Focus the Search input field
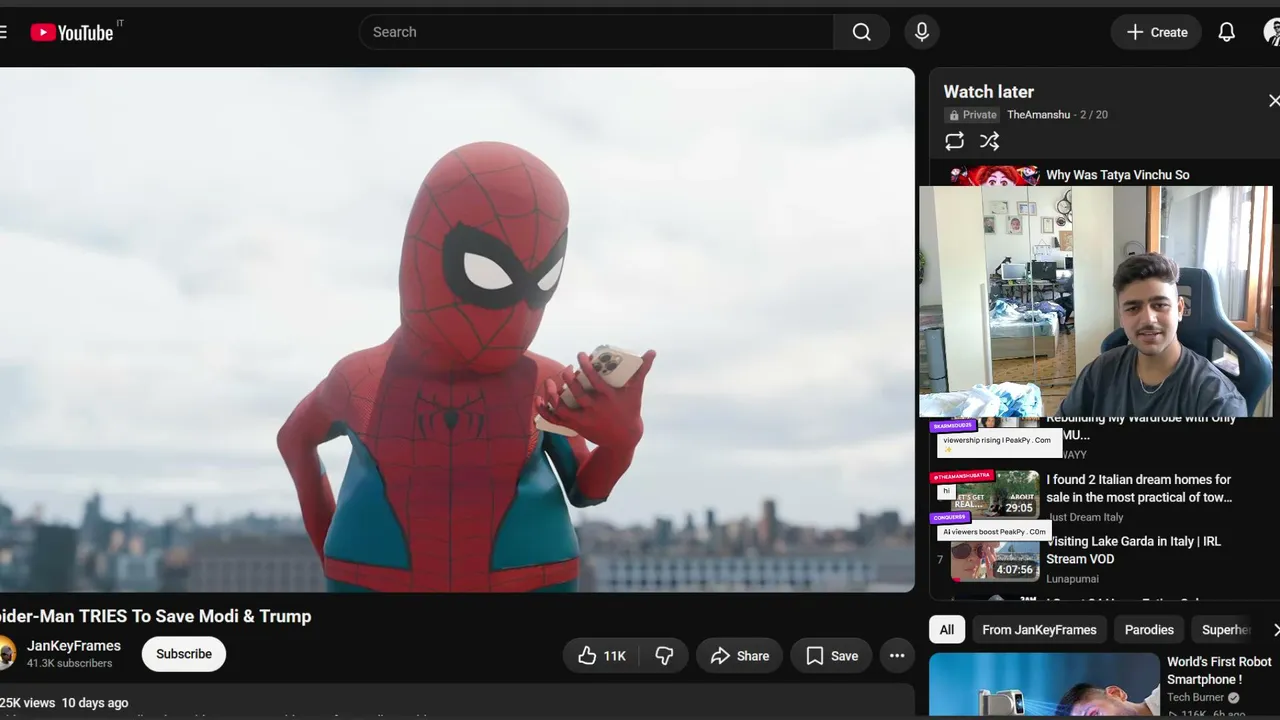 coord(596,32)
